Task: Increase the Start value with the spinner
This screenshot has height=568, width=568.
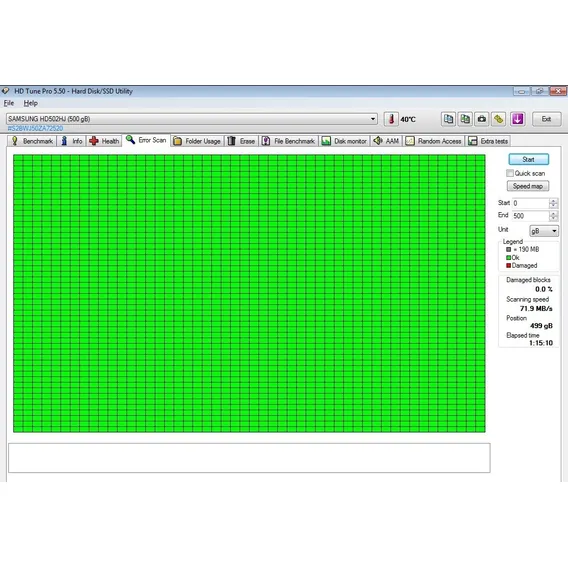Action: click(553, 200)
